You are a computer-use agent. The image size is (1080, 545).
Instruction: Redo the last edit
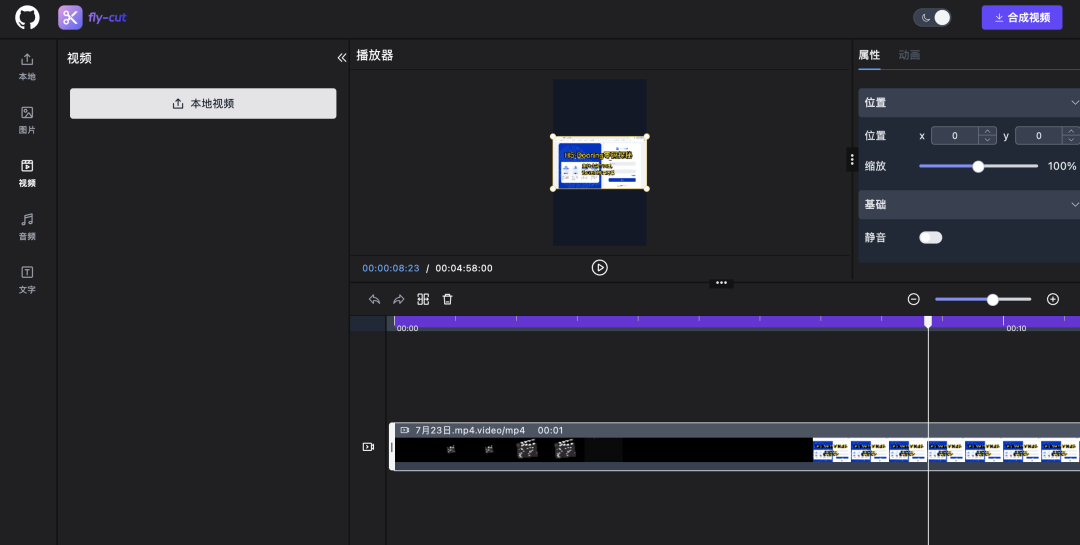tap(399, 300)
